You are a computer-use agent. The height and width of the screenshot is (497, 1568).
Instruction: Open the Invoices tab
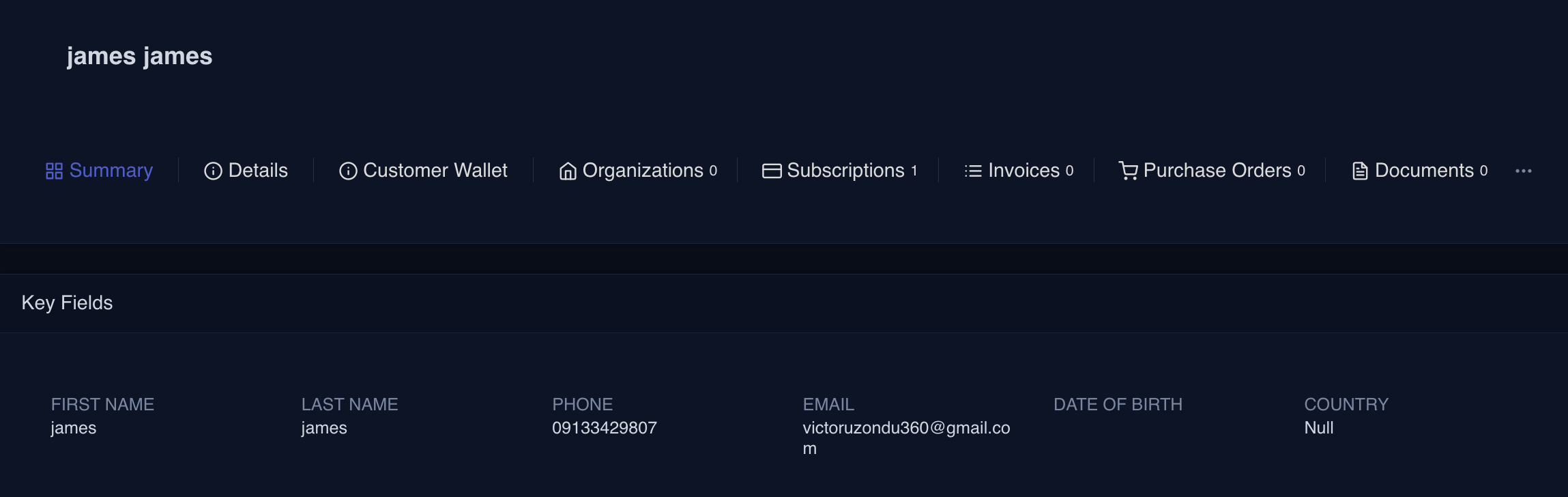pyautogui.click(x=1023, y=171)
